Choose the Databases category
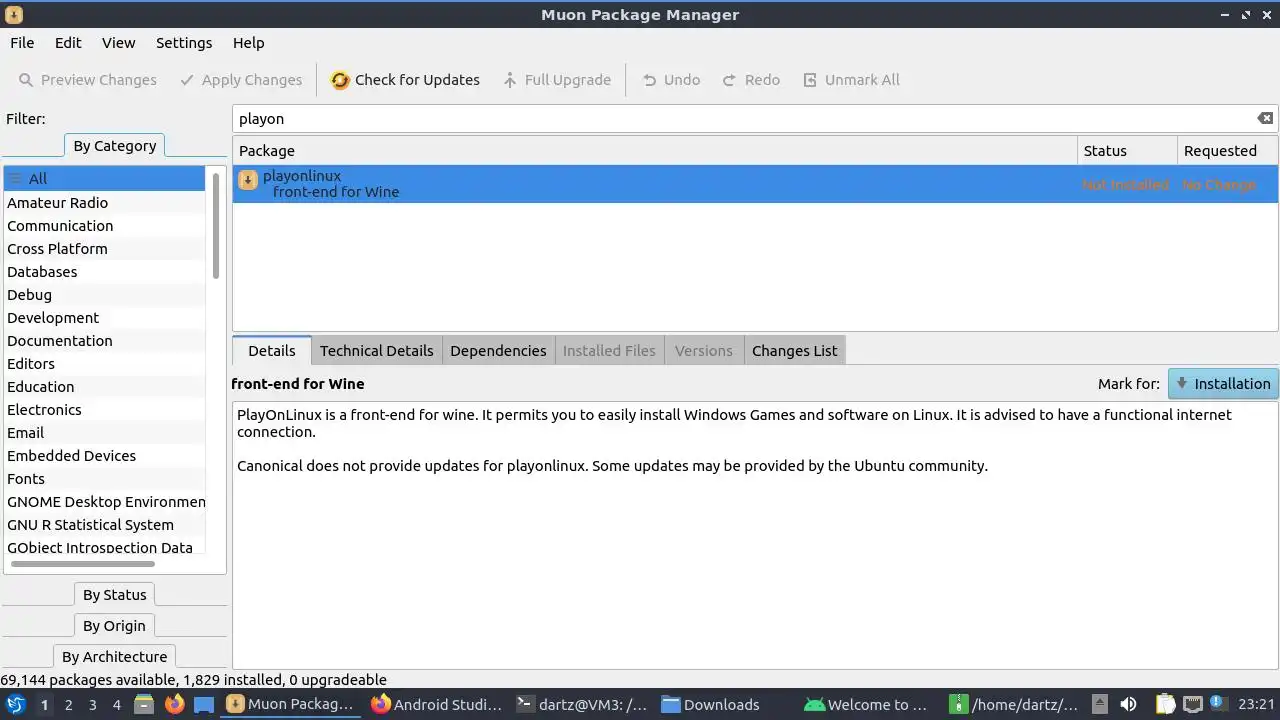This screenshot has width=1280, height=720. [104, 271]
